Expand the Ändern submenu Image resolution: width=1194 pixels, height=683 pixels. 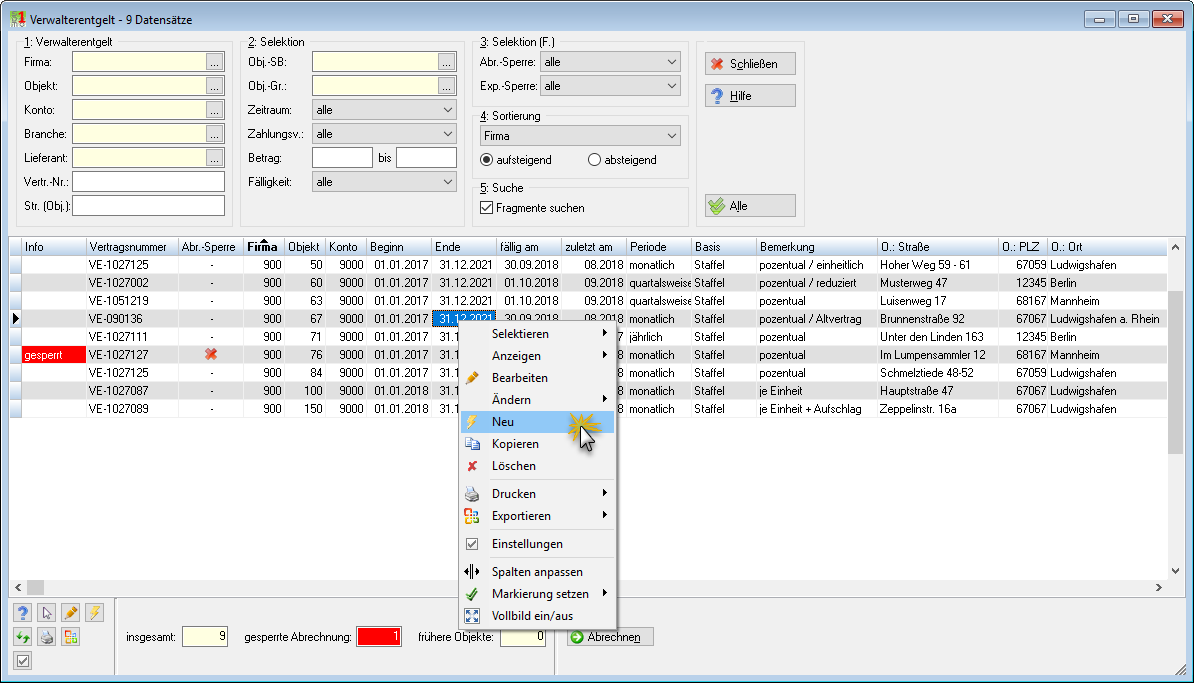tap(538, 400)
